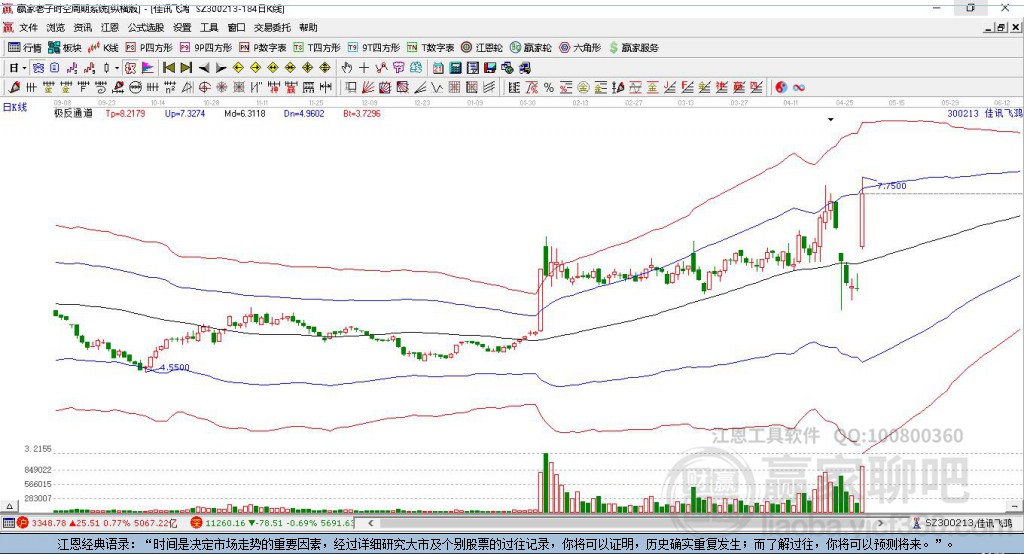Toggle the boxed indicator icon beside gradient triangle

click(131, 68)
